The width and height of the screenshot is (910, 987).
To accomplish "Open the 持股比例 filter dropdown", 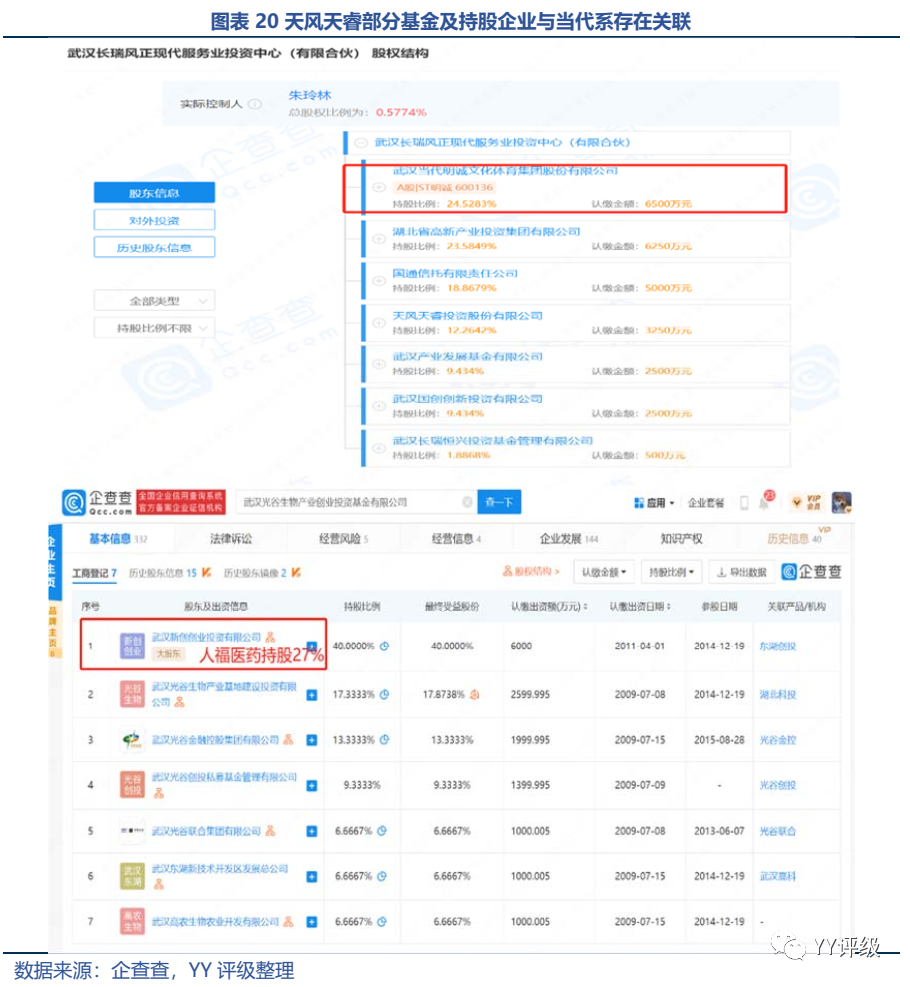I will (671, 572).
